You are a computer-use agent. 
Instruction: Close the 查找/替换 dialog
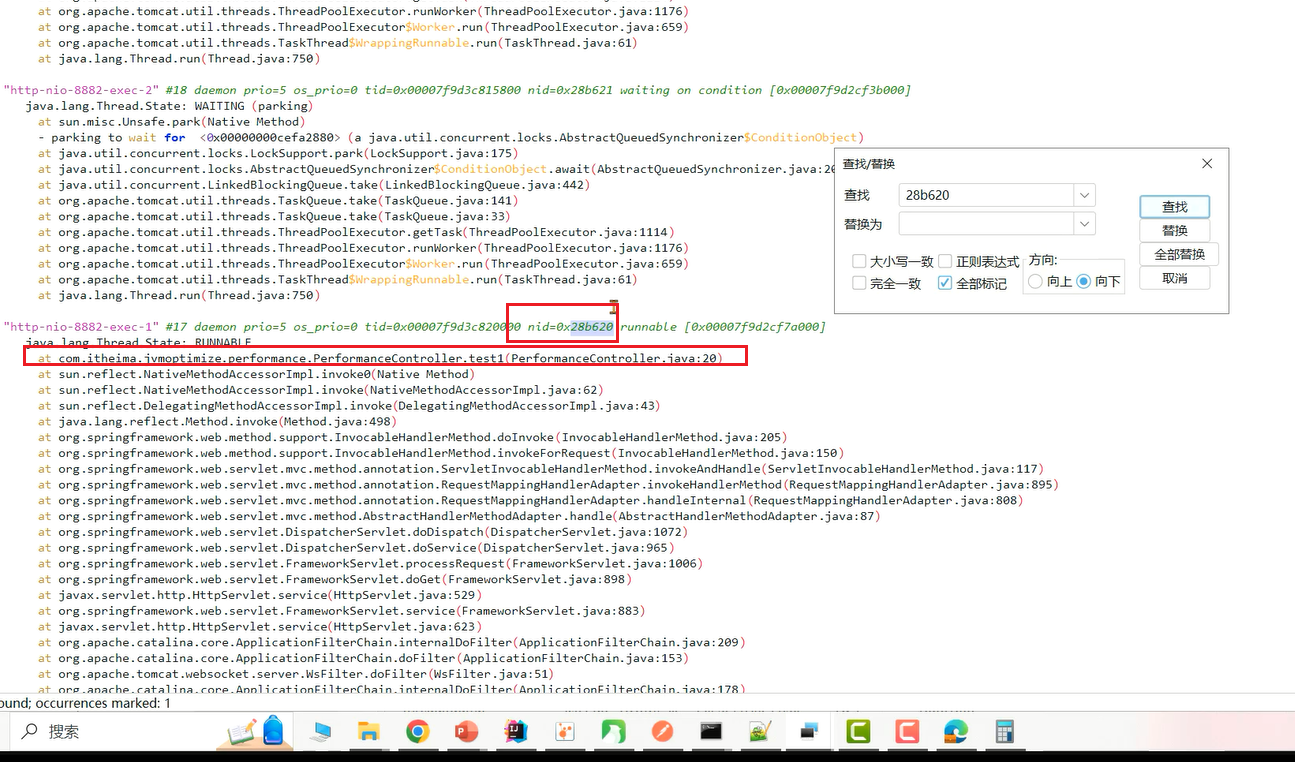(x=1207, y=164)
